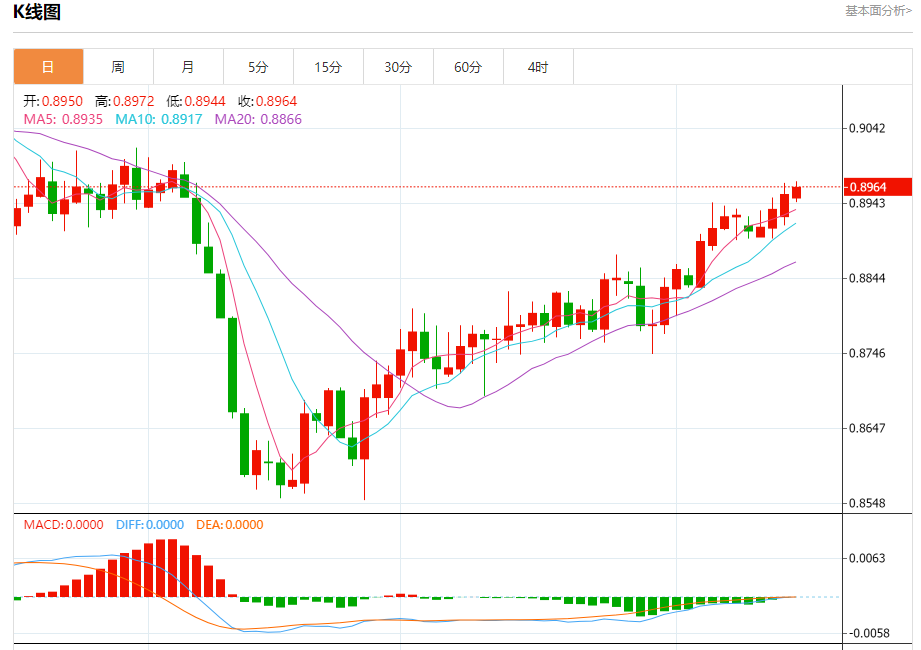Click the MACD:0.0000 indicator label
The image size is (921, 650).
63,525
